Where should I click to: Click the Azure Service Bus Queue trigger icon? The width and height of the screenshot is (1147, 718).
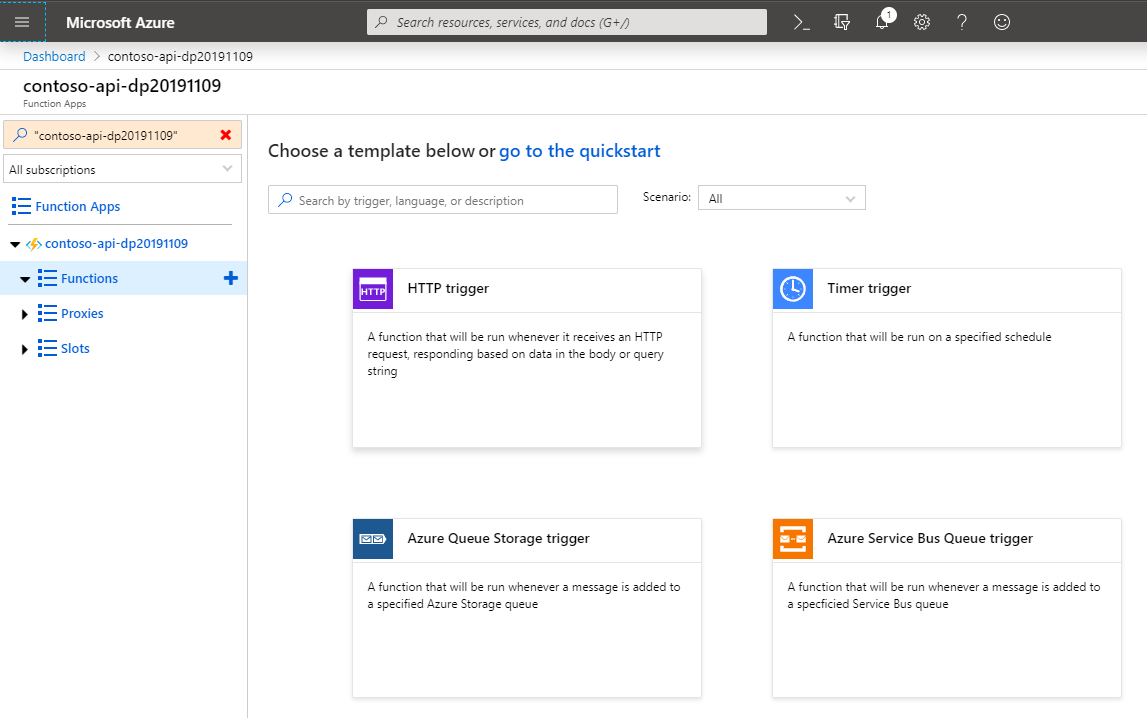(792, 538)
